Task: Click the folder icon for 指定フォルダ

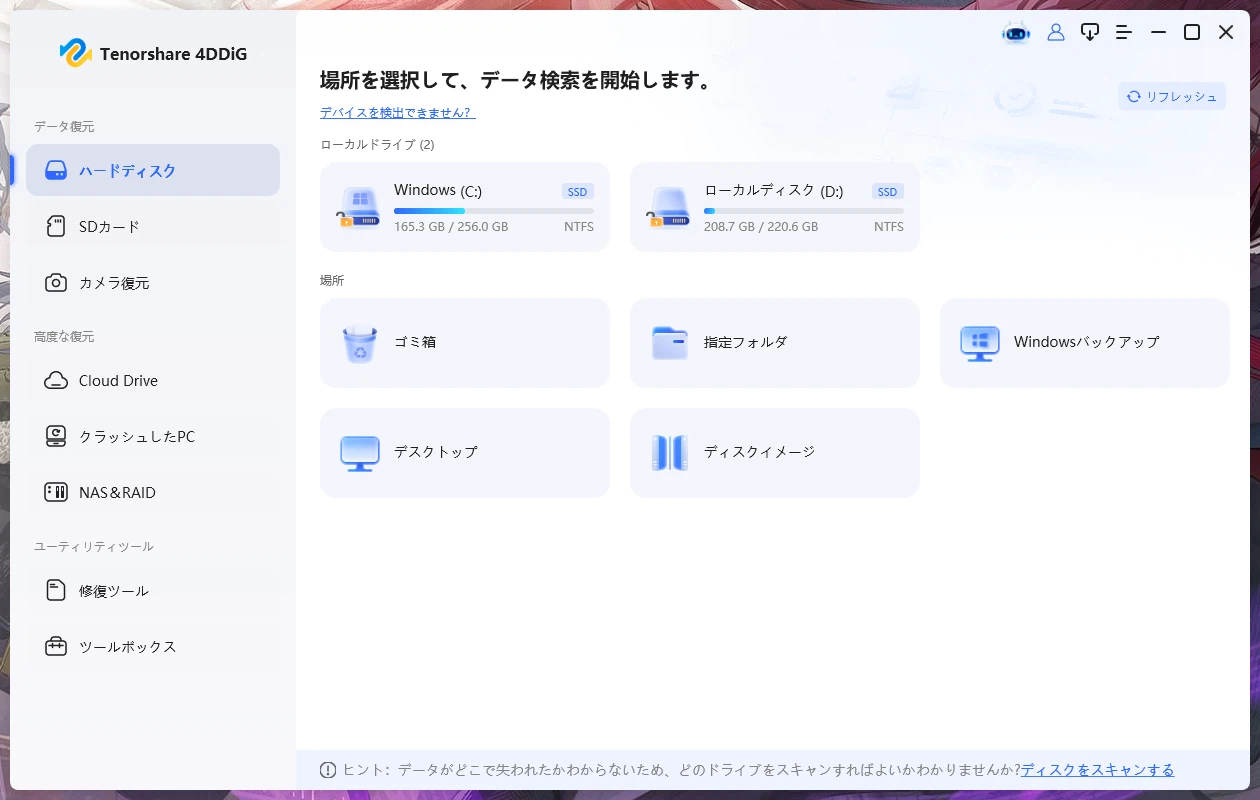Action: (x=669, y=343)
